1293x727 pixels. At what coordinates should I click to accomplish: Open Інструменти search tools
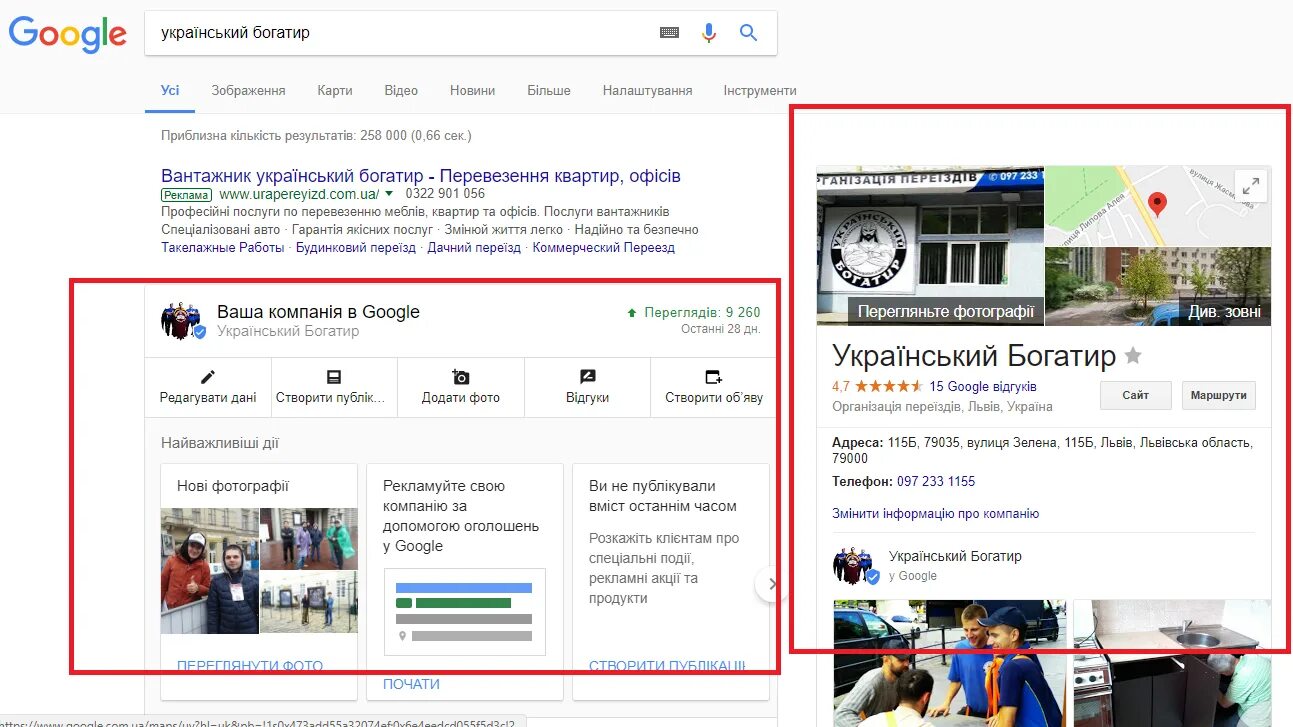pos(760,90)
